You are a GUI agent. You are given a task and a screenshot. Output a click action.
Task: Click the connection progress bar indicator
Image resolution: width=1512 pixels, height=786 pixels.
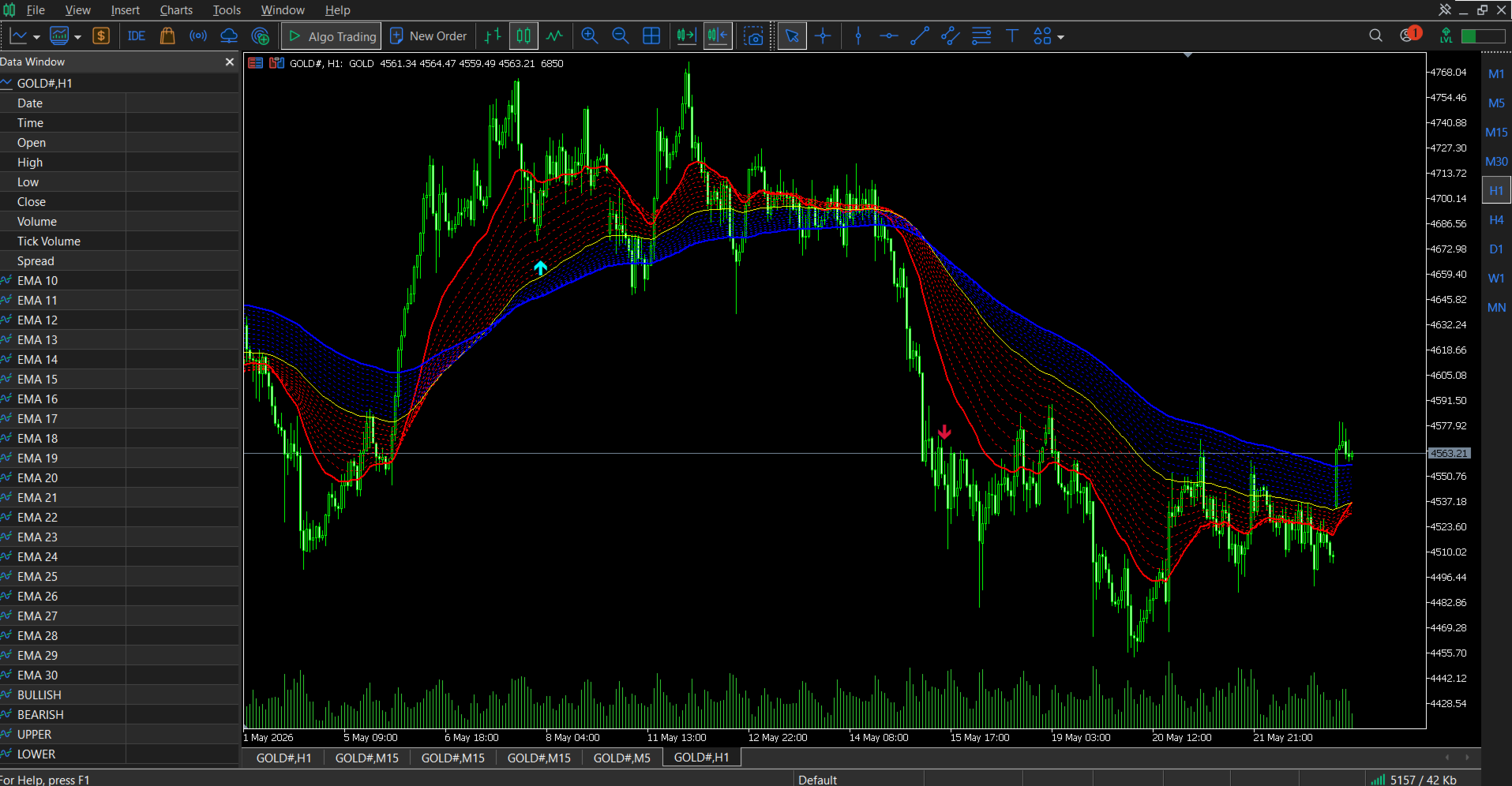(1483, 36)
